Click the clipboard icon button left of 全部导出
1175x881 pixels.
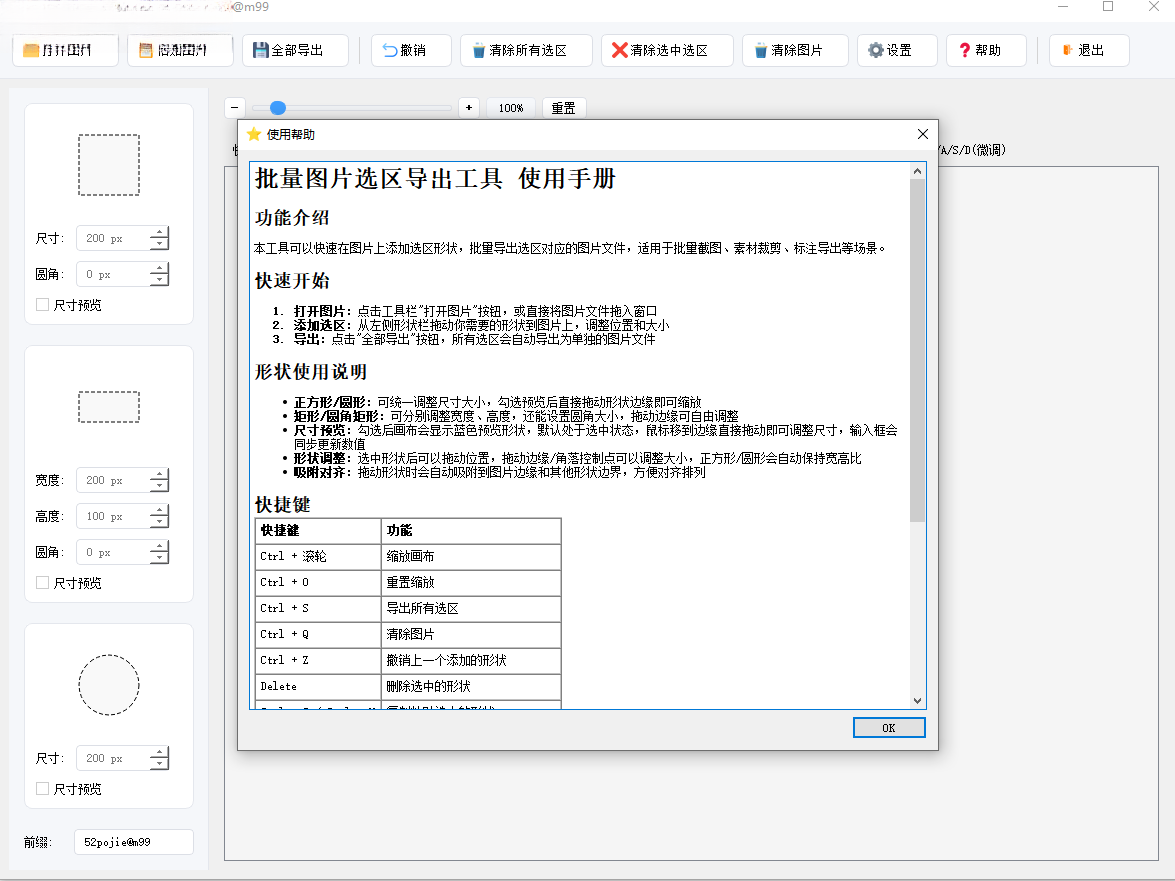coord(180,50)
